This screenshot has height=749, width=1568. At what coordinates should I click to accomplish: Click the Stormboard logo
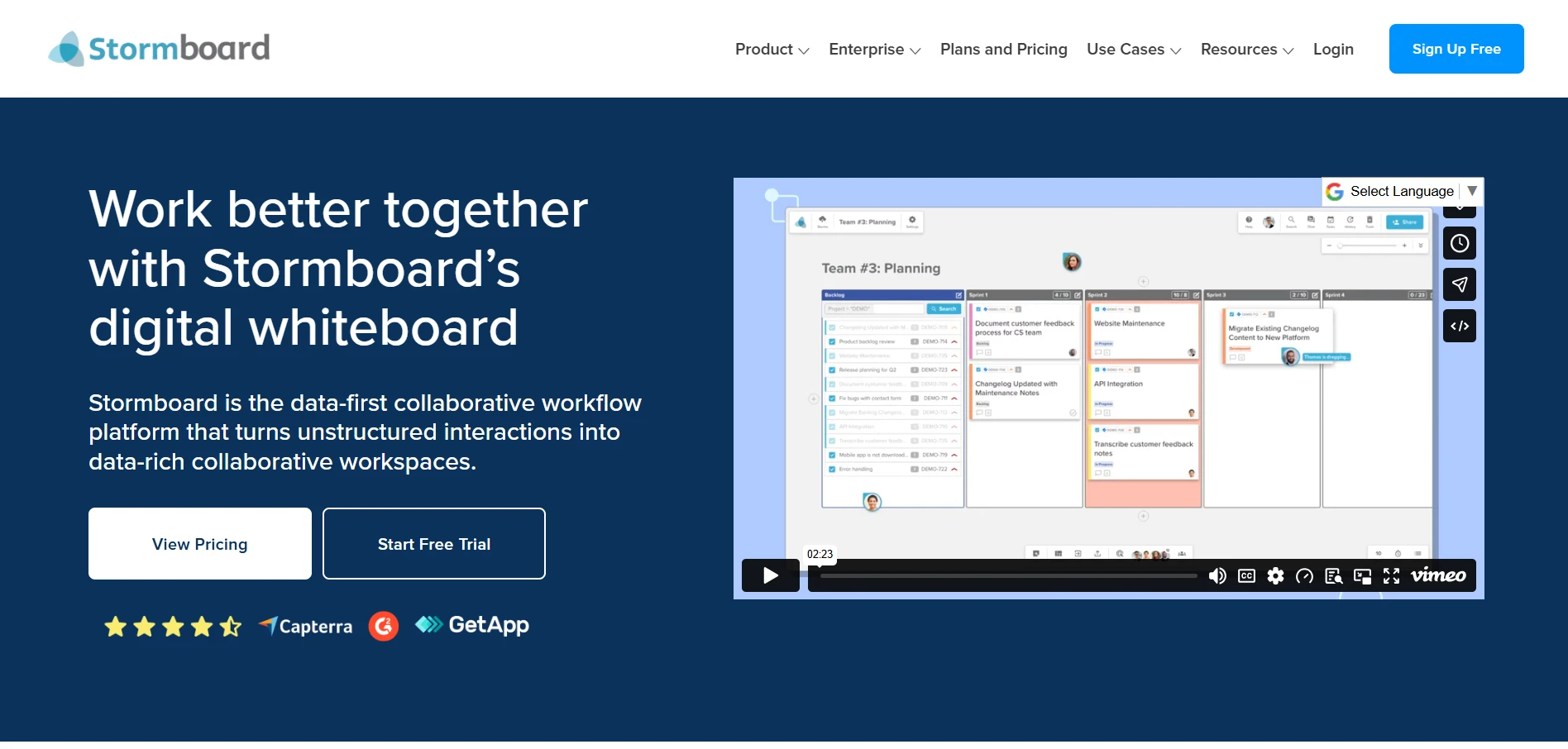coord(160,49)
